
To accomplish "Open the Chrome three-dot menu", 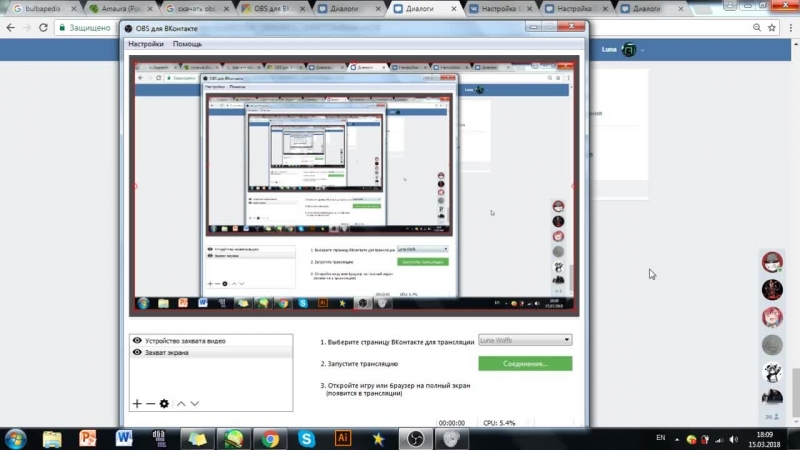I will click(x=790, y=28).
